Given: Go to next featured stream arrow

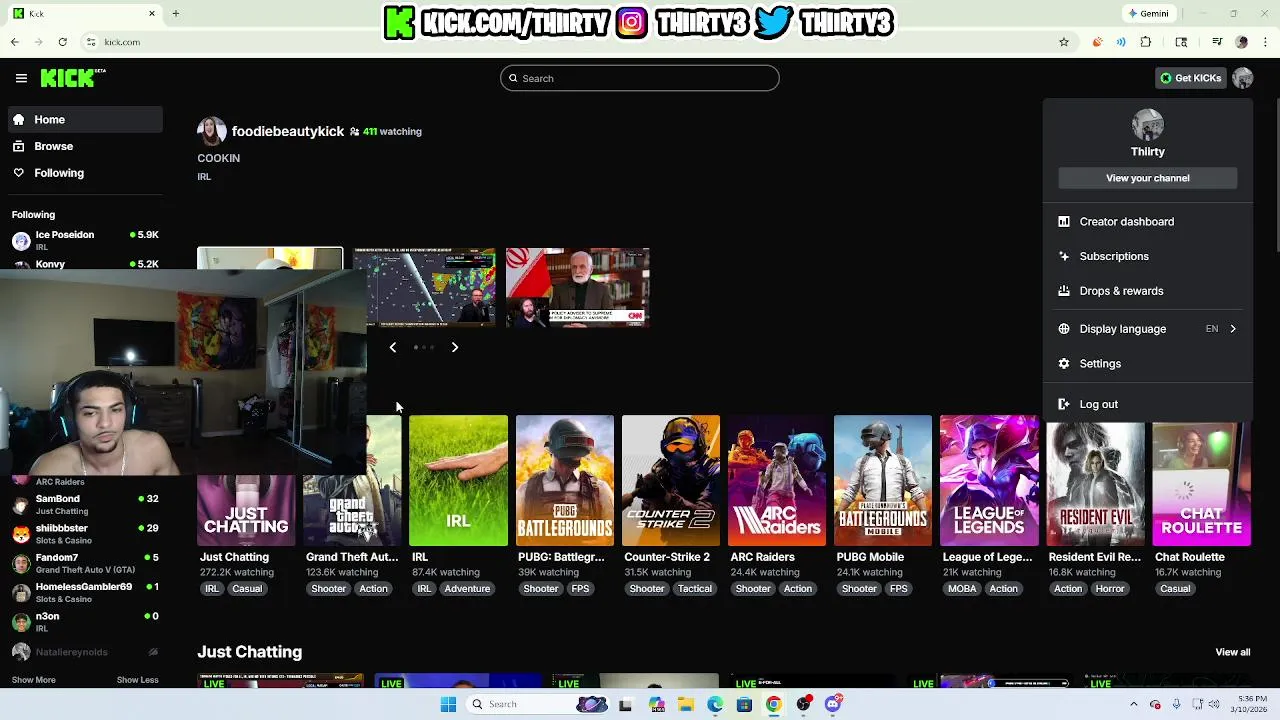Looking at the screenshot, I should point(455,347).
